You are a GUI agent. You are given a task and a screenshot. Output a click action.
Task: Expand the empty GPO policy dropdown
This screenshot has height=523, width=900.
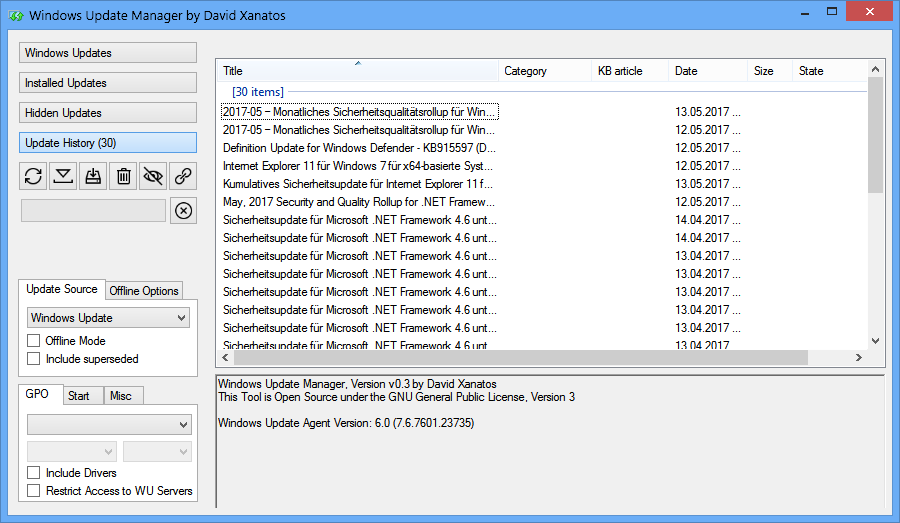pos(108,425)
